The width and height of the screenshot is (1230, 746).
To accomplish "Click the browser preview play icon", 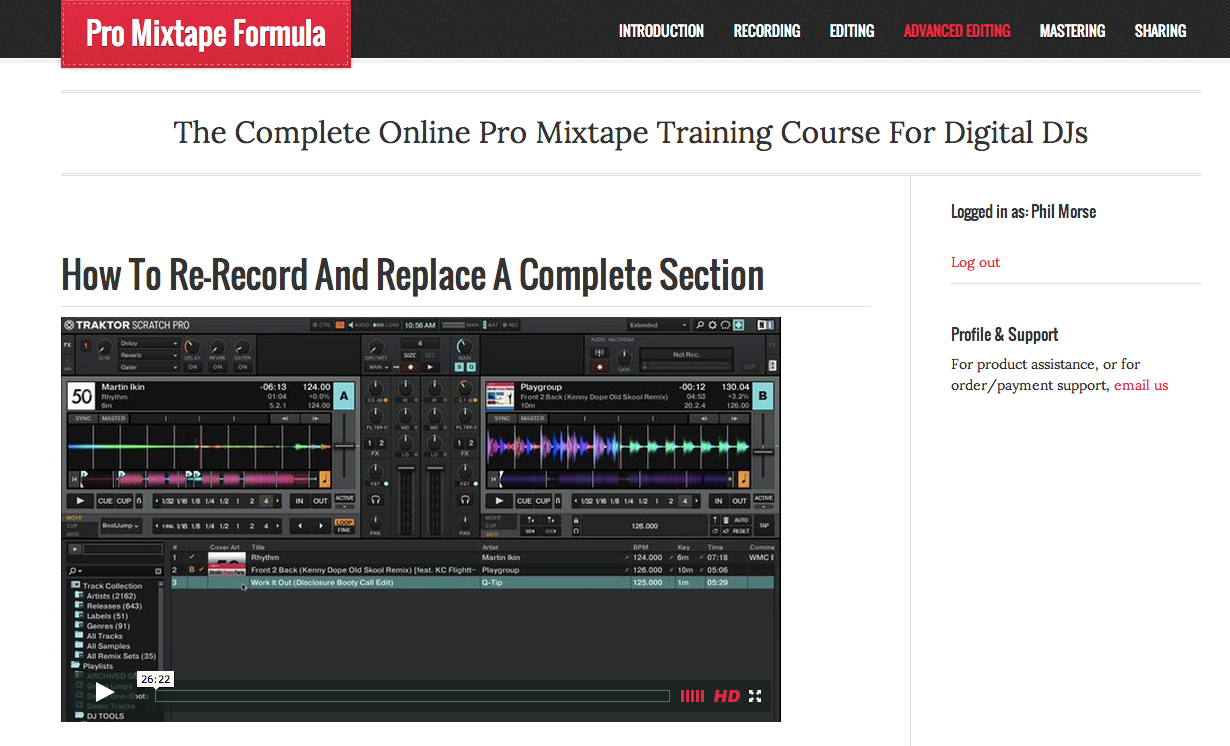I will [75, 548].
